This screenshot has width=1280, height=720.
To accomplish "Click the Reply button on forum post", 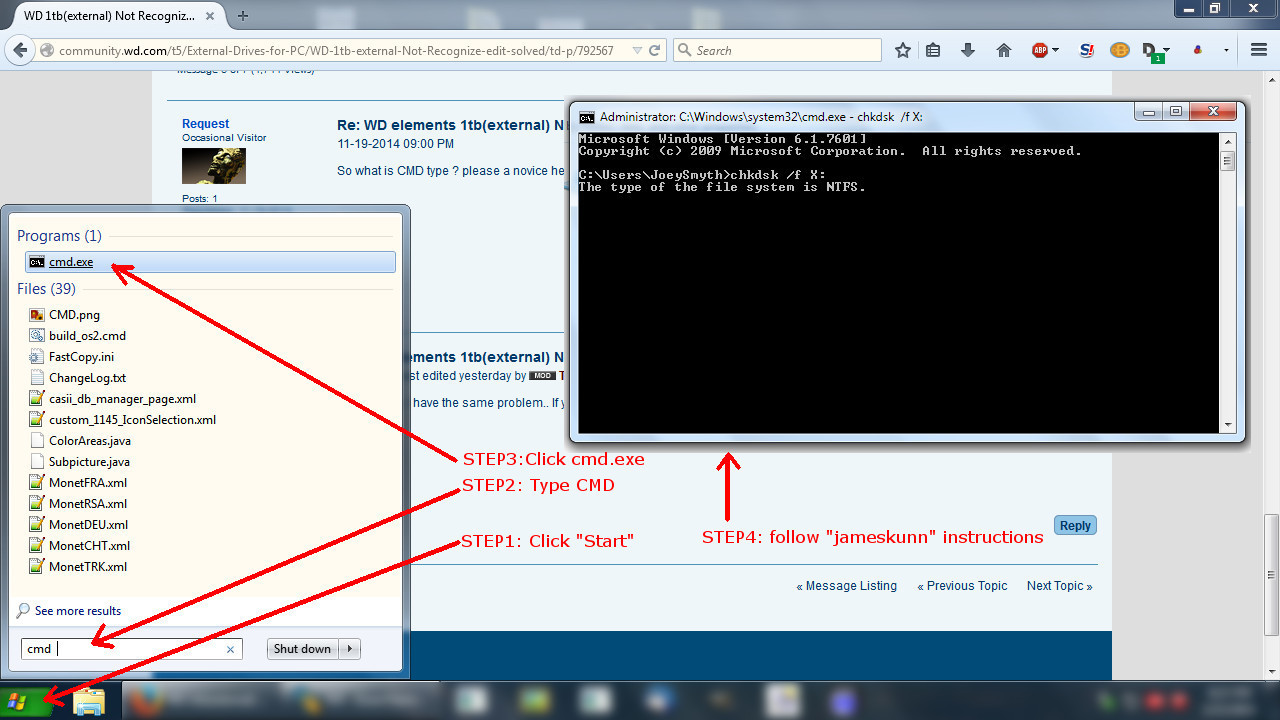I will (x=1075, y=526).
